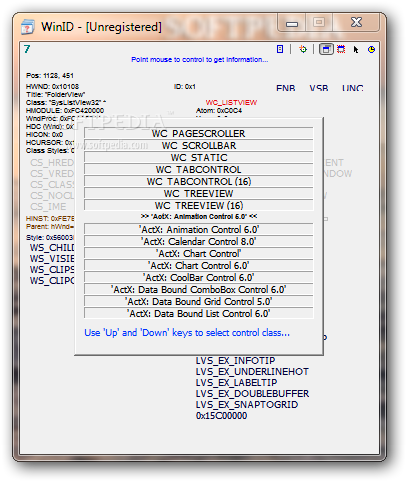
Task: Click the red dotted window frame icon
Action: click(x=341, y=49)
